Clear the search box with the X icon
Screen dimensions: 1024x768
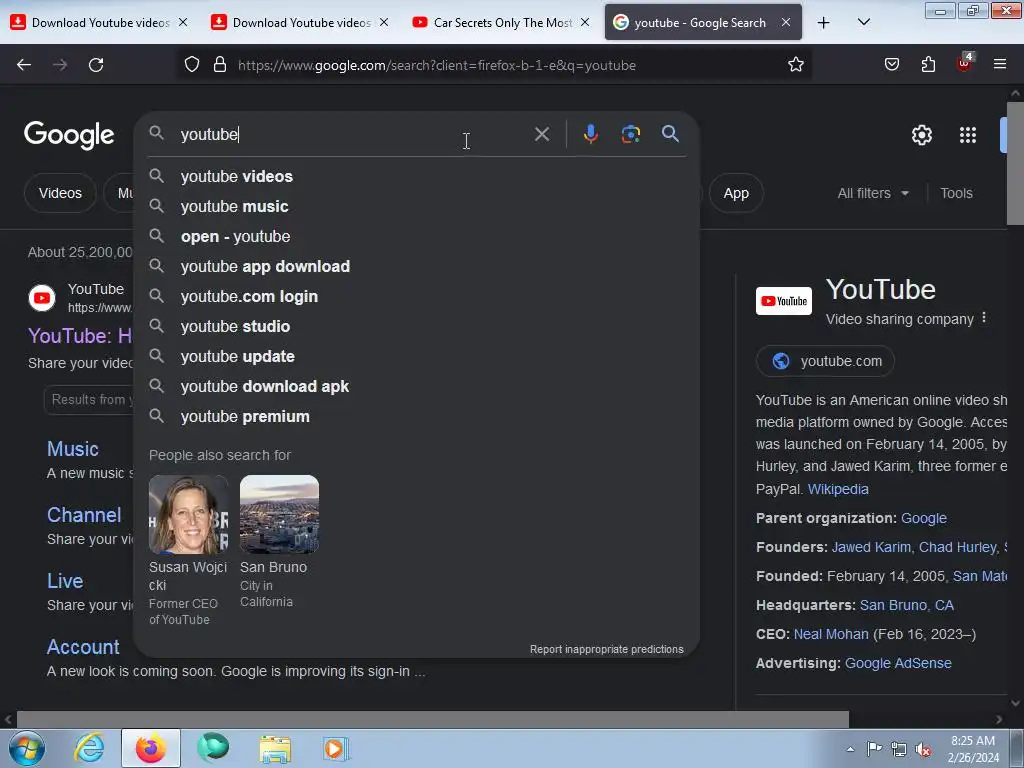(541, 135)
